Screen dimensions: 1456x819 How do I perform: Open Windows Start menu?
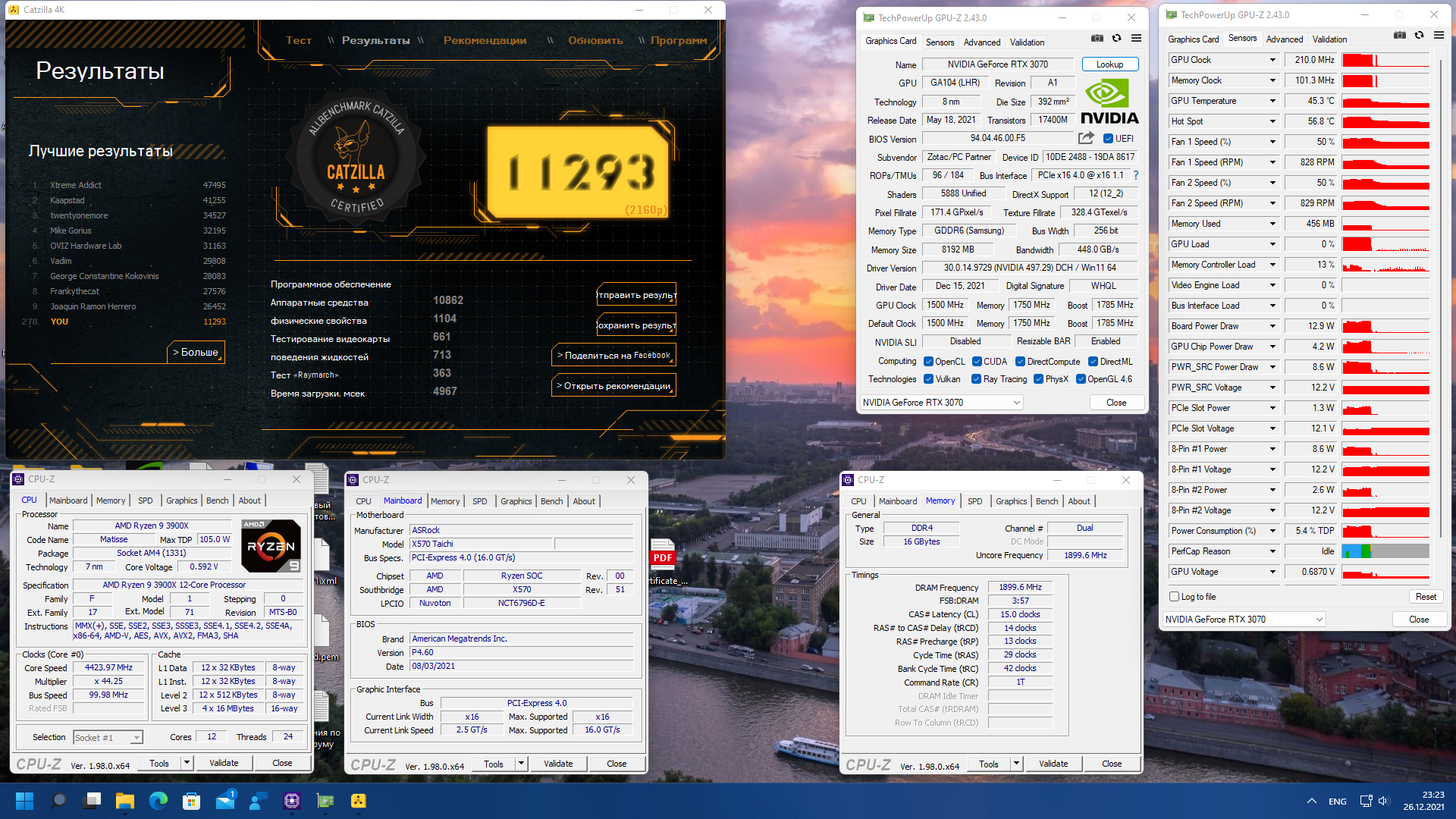coord(24,801)
